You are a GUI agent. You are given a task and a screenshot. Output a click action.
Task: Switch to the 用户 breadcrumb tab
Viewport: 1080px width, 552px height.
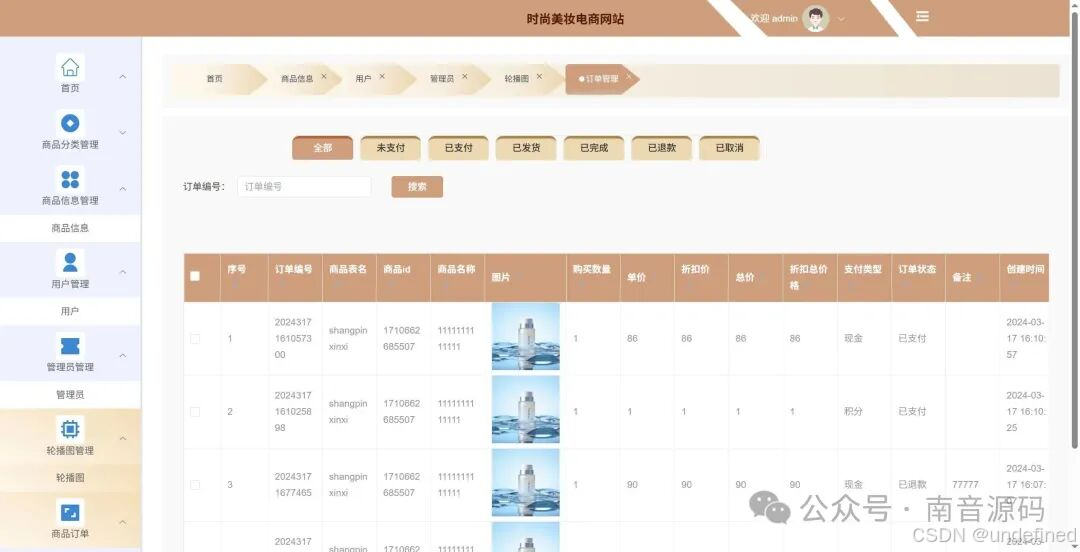tap(363, 79)
